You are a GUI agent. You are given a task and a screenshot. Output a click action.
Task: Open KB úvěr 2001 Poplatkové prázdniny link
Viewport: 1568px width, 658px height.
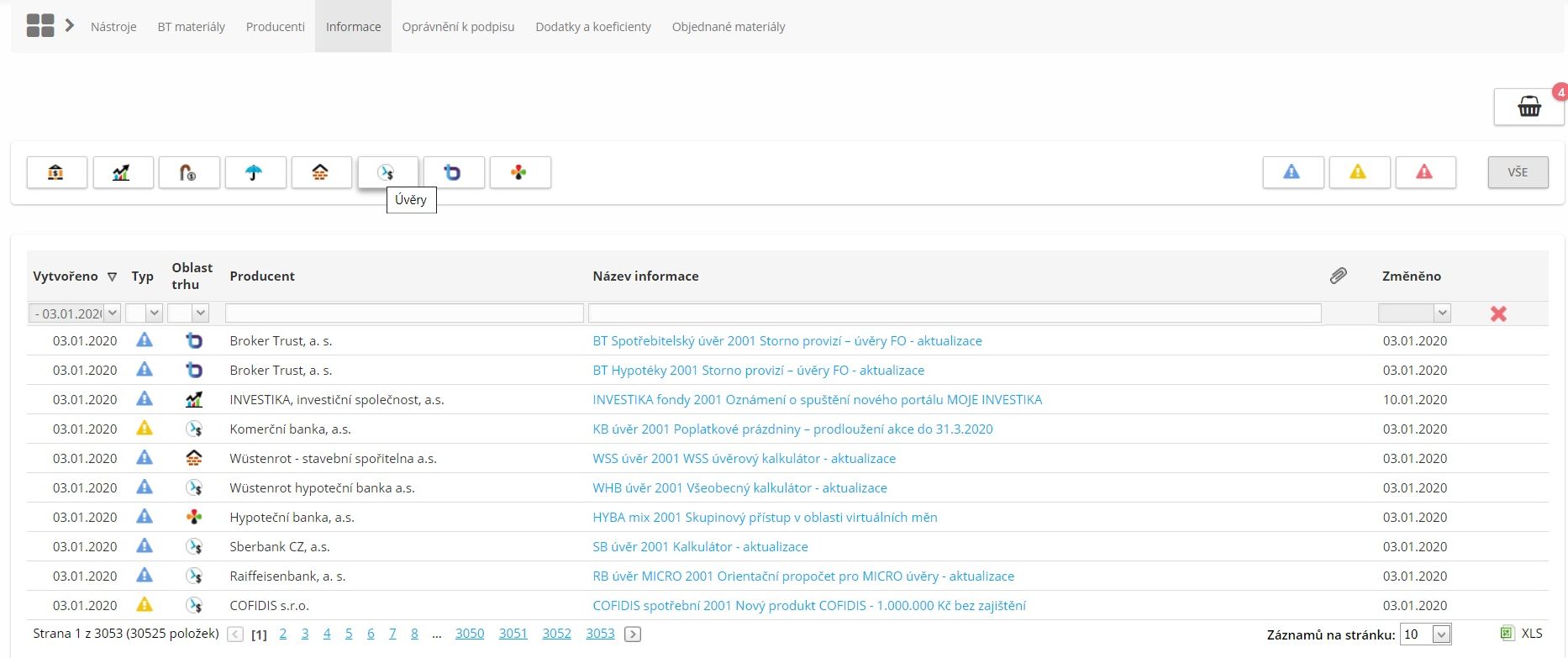792,429
